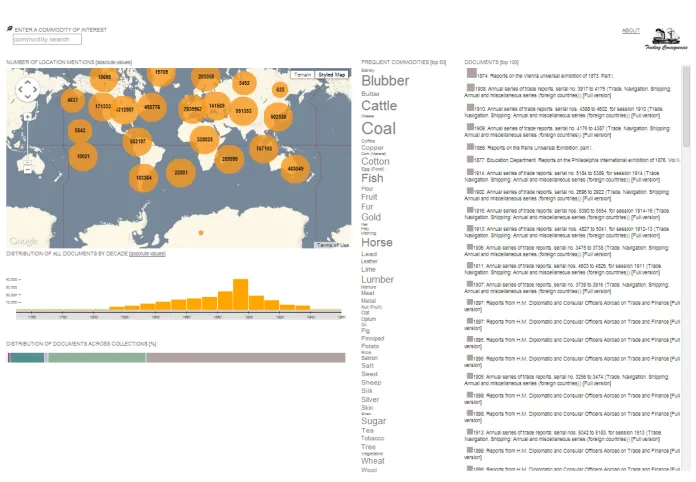696x482 pixels.
Task: Toggle absolute values for decade distribution
Action: tap(147, 253)
